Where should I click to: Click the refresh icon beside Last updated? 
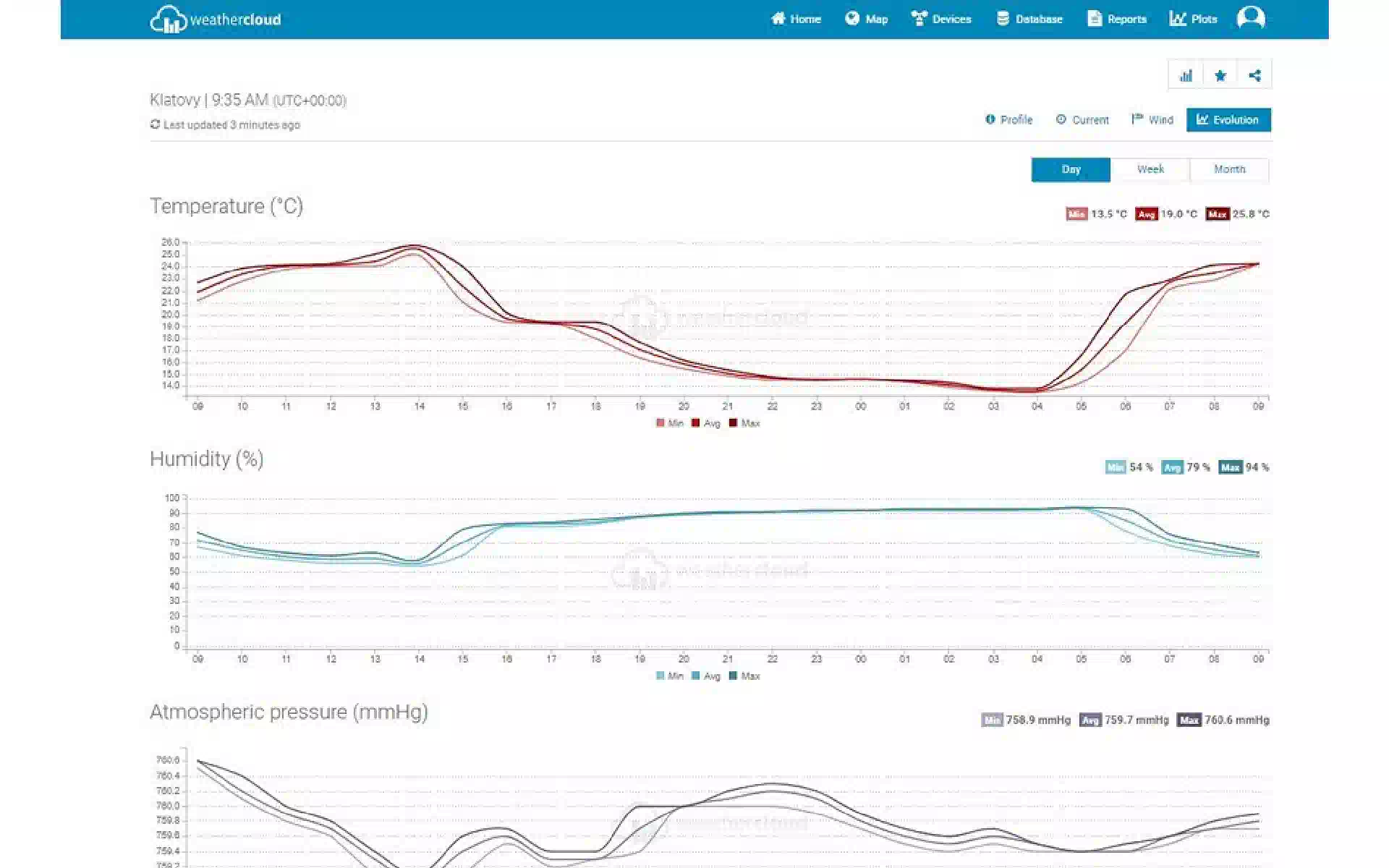[x=155, y=124]
